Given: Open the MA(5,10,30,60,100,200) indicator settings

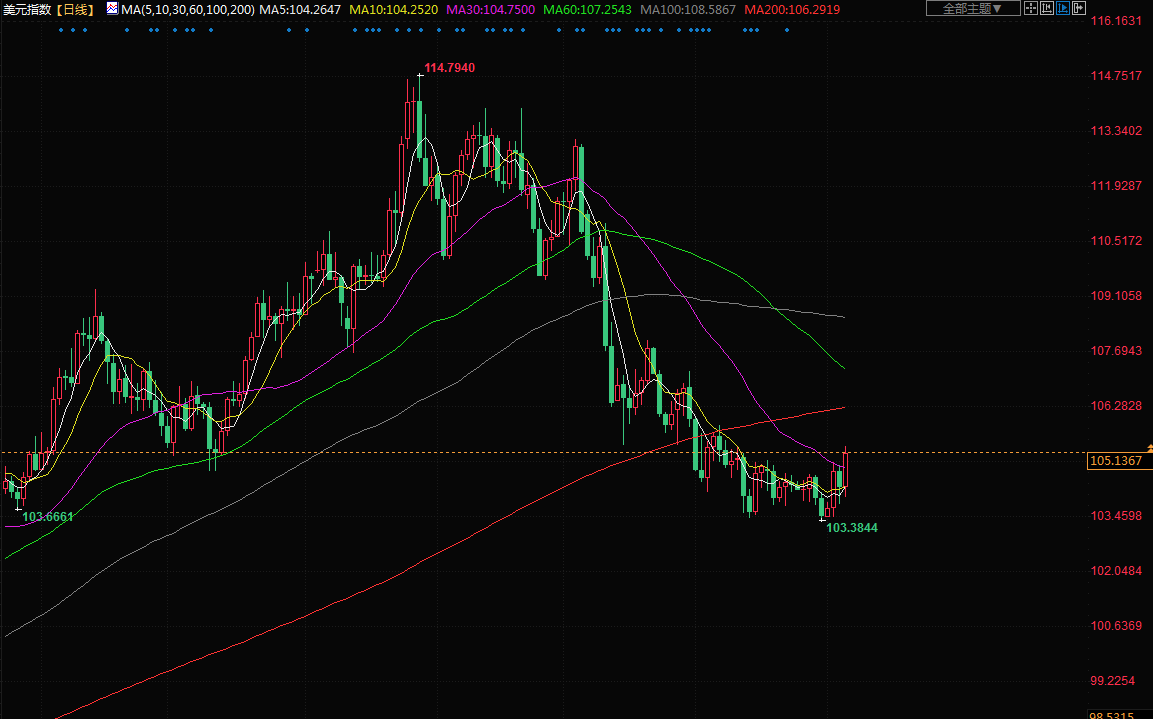Looking at the screenshot, I should 187,9.
